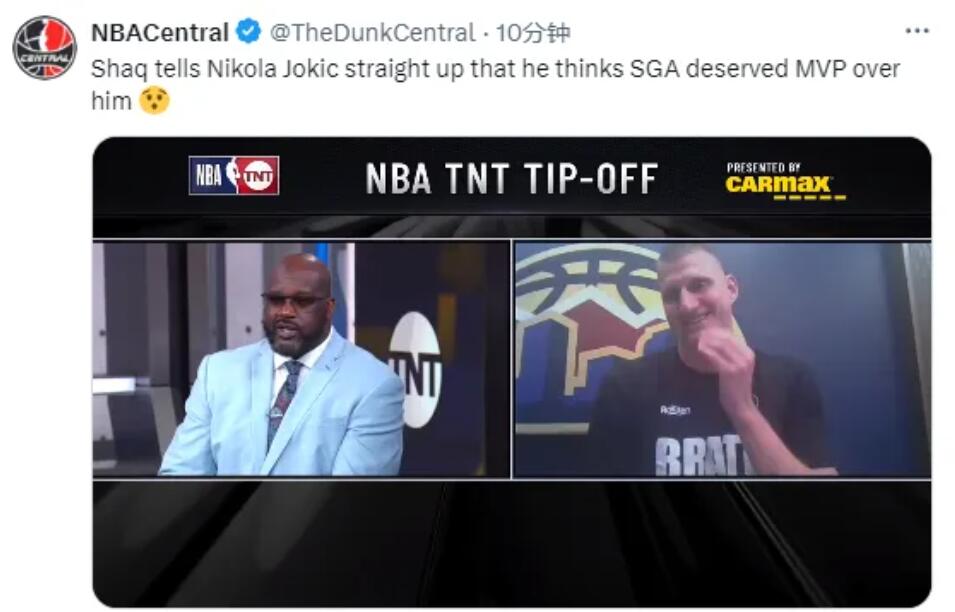Screen dimensions: 955x612
Task: Click the surprised face emoji
Action: 155,100
